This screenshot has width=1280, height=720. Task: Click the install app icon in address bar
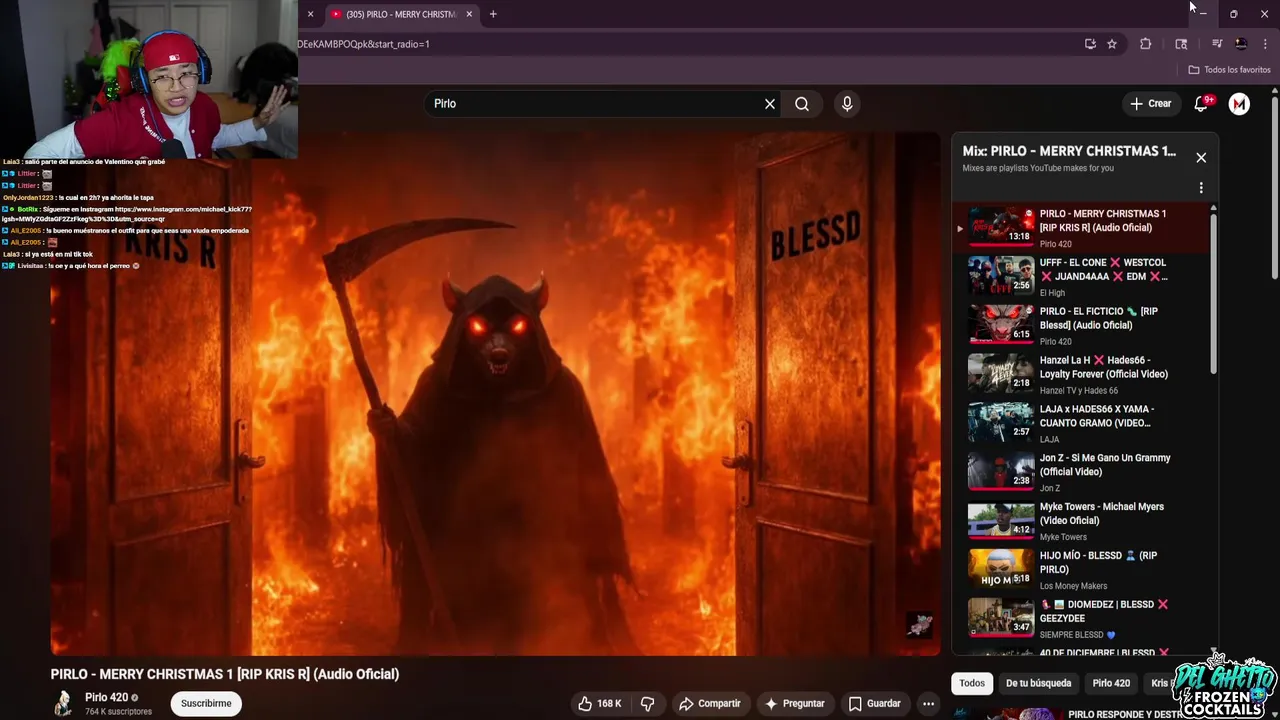(x=1090, y=44)
